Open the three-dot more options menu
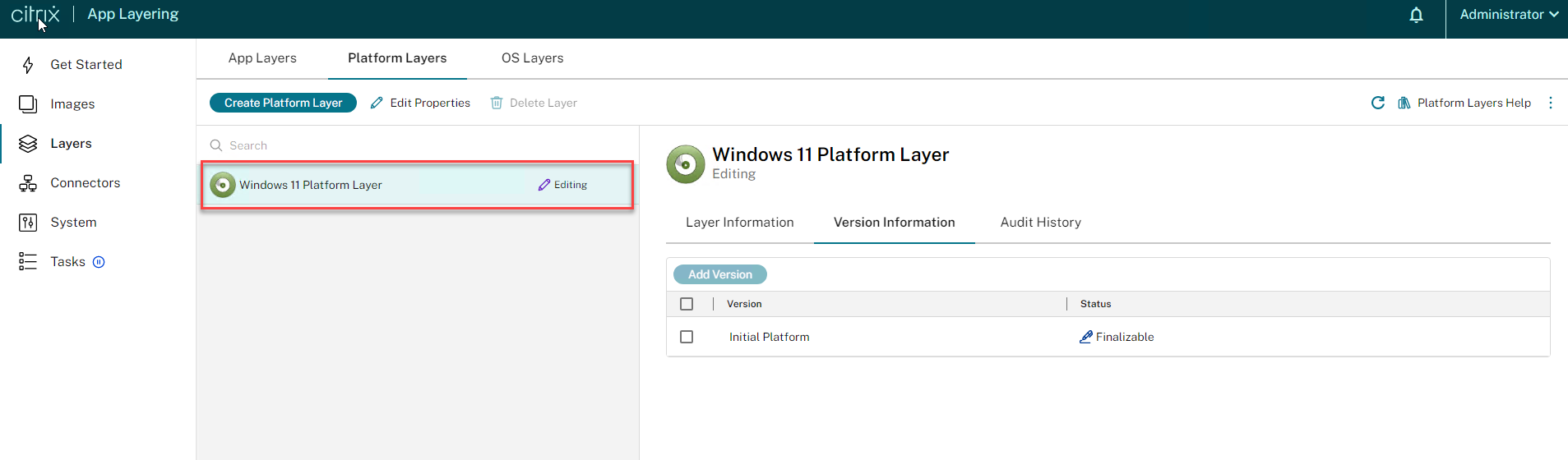The width and height of the screenshot is (1568, 460). tap(1551, 103)
